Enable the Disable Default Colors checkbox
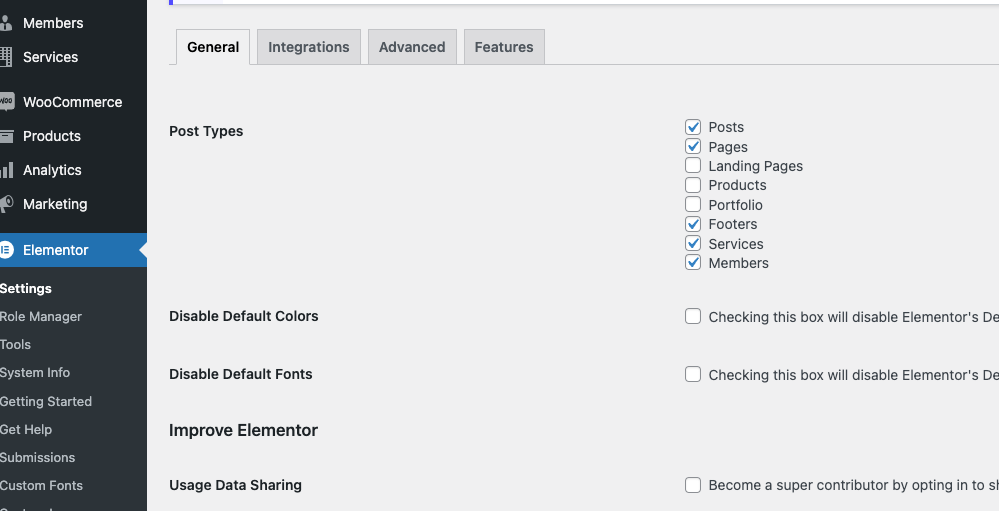999x511 pixels. click(693, 316)
